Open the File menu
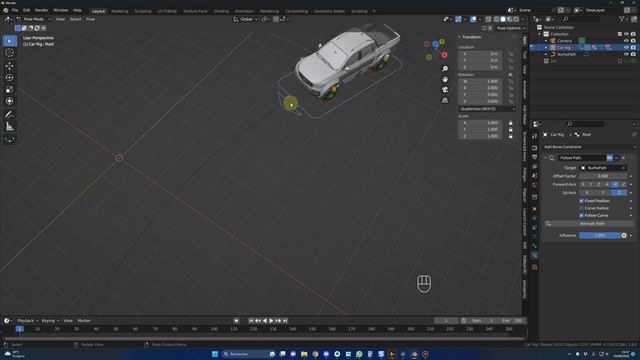Screen dimensions: 640x360 point(15,10)
